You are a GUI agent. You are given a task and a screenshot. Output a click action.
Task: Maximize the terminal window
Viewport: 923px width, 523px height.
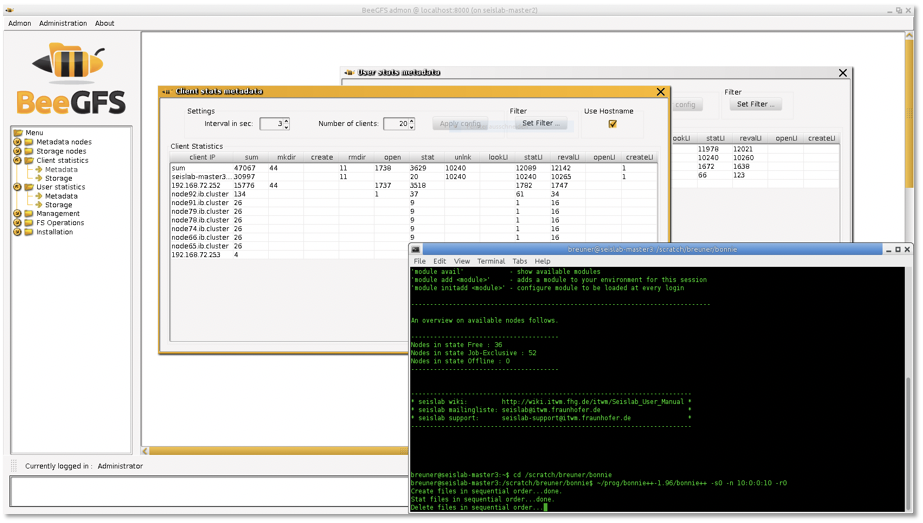tap(898, 250)
